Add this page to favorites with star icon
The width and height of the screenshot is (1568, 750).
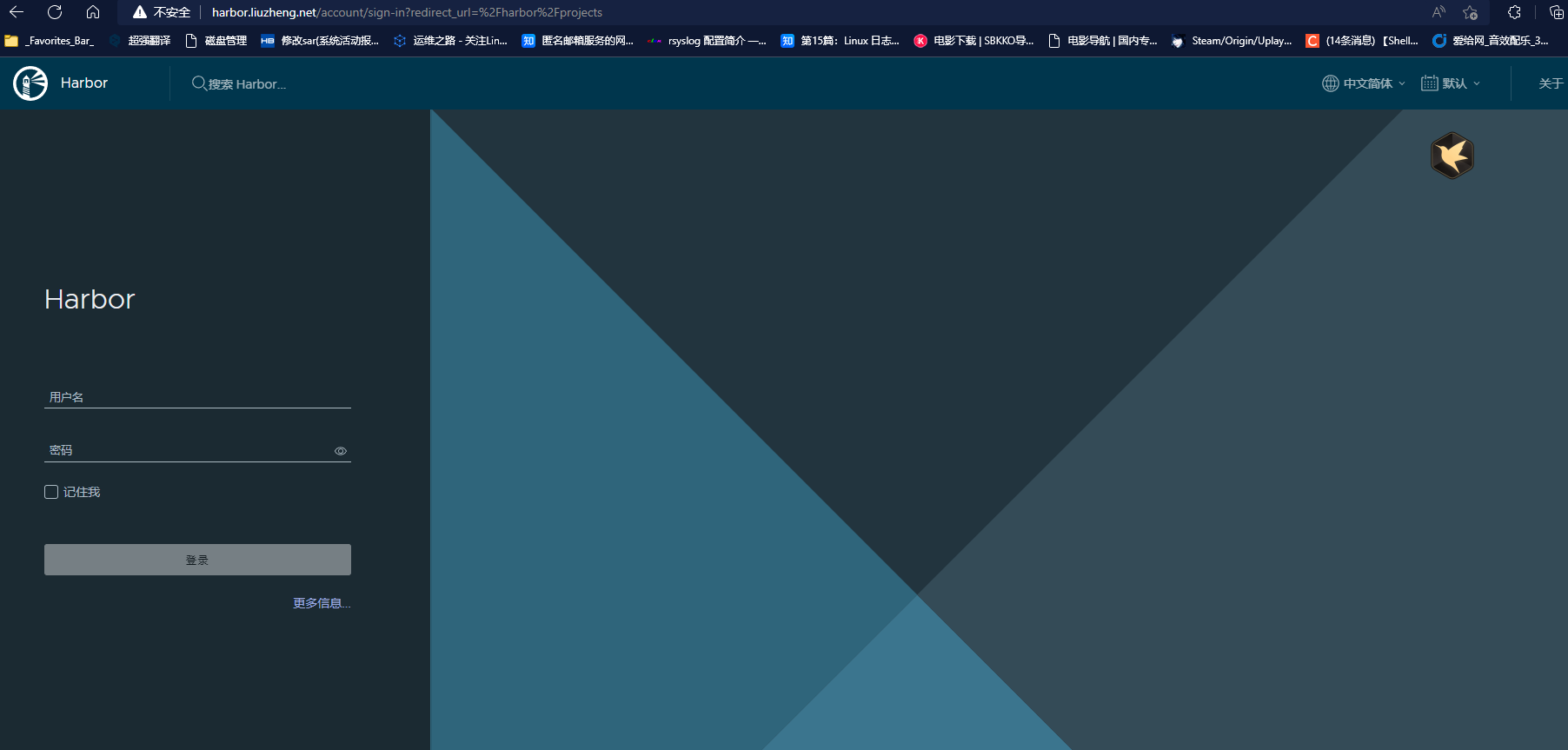[x=1470, y=12]
